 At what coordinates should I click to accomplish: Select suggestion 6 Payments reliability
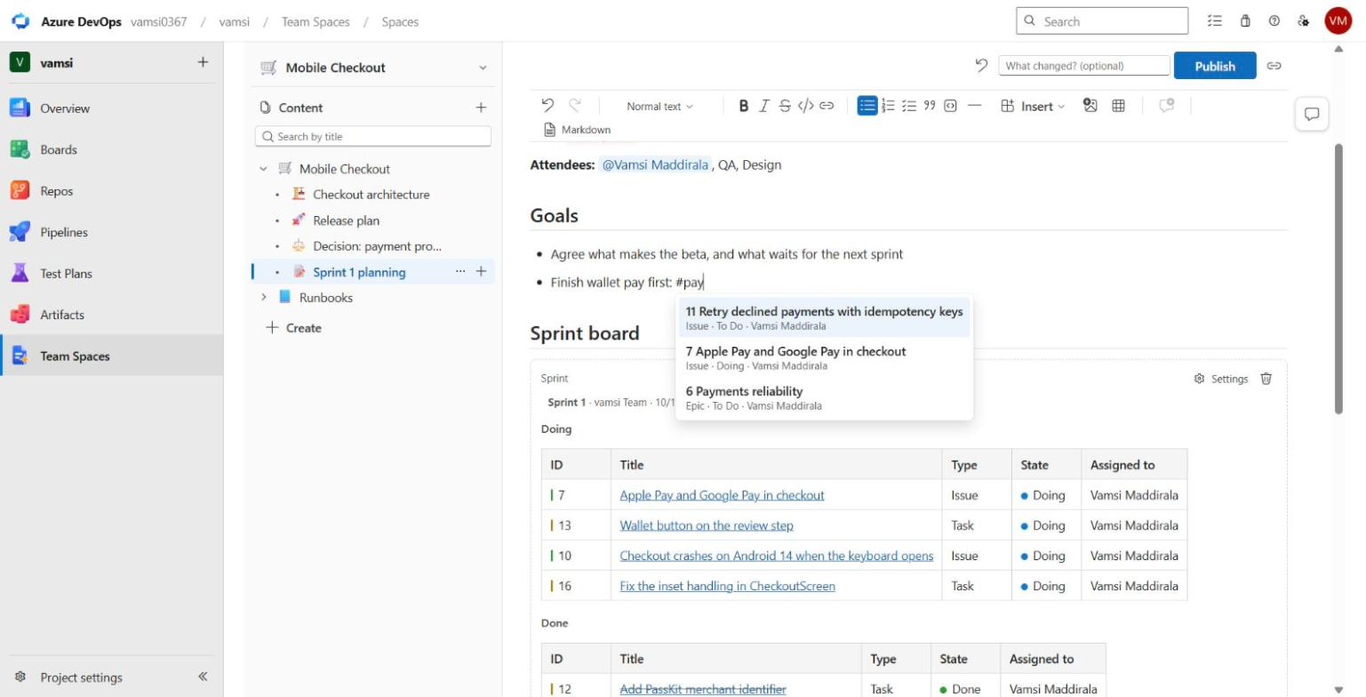[x=824, y=398]
